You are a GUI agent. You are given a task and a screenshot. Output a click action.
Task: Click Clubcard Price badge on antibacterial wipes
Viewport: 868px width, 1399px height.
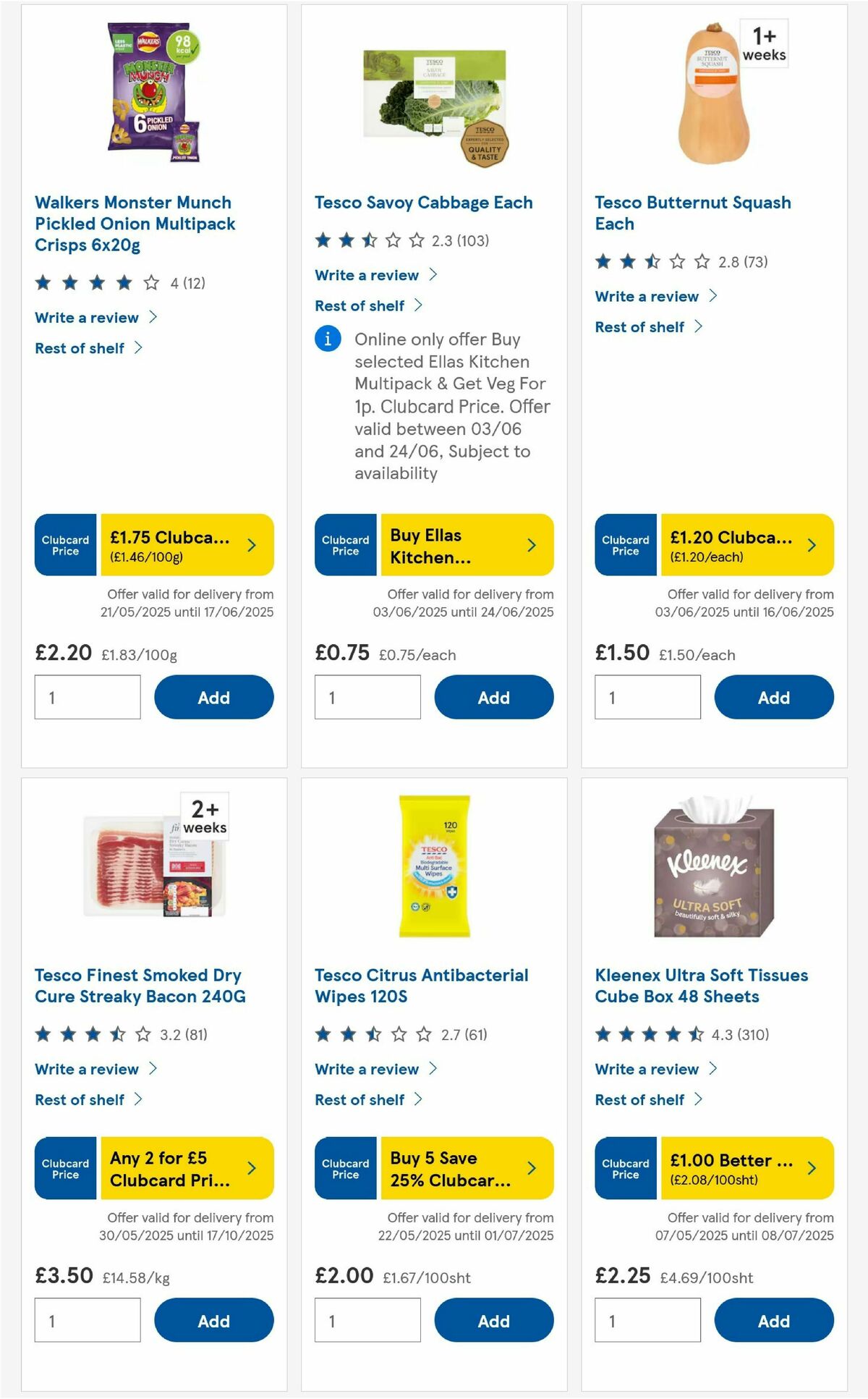tap(345, 1168)
